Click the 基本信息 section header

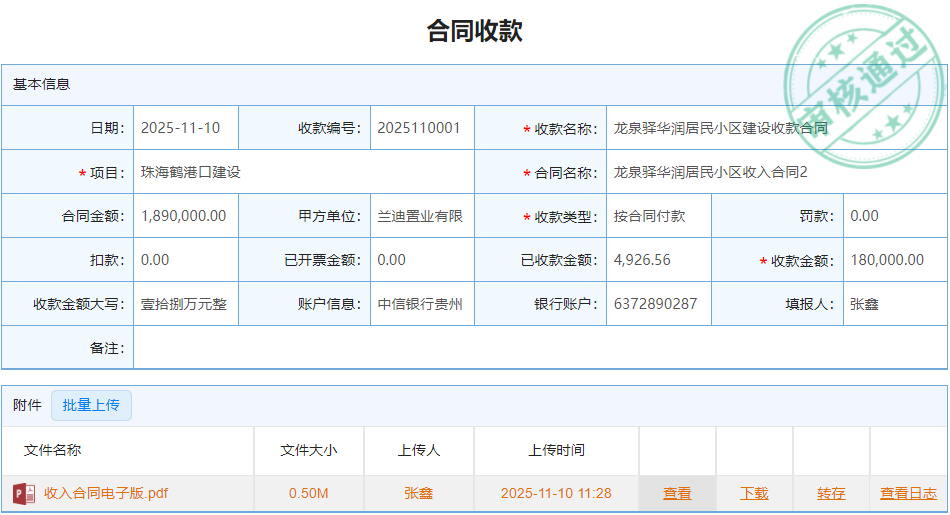pos(42,85)
